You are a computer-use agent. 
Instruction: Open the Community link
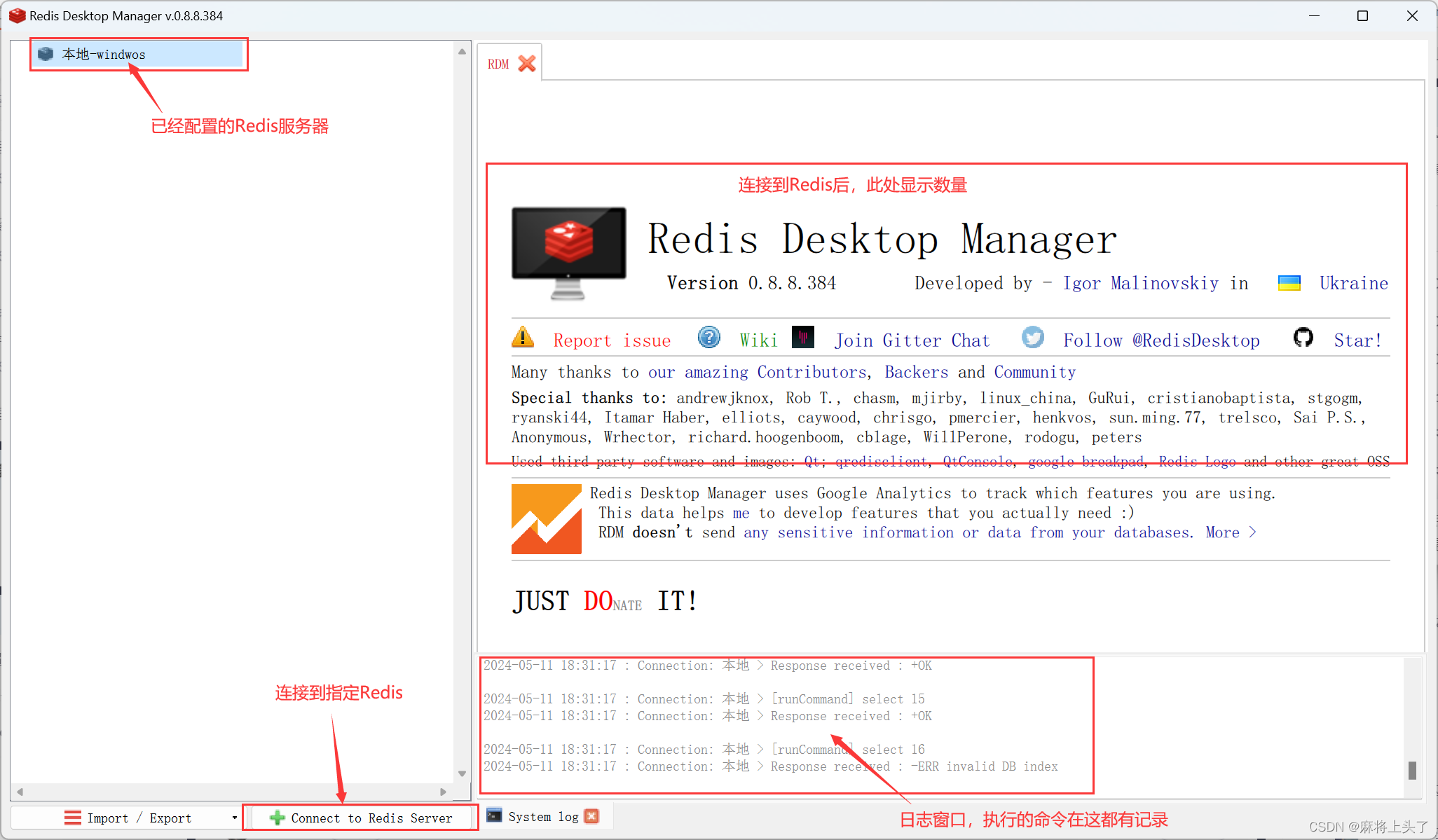pyautogui.click(x=1035, y=372)
